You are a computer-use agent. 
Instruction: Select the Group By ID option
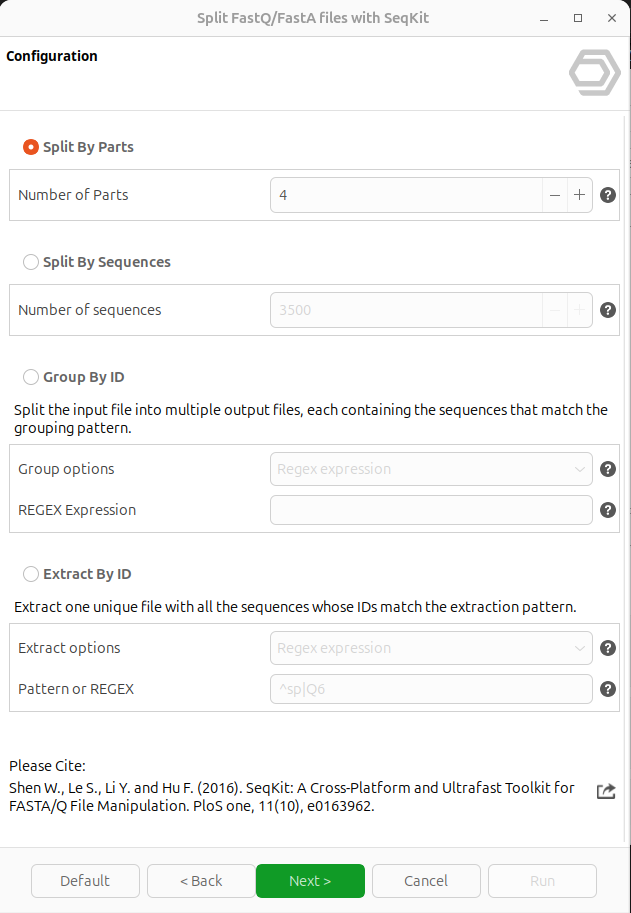click(x=31, y=377)
